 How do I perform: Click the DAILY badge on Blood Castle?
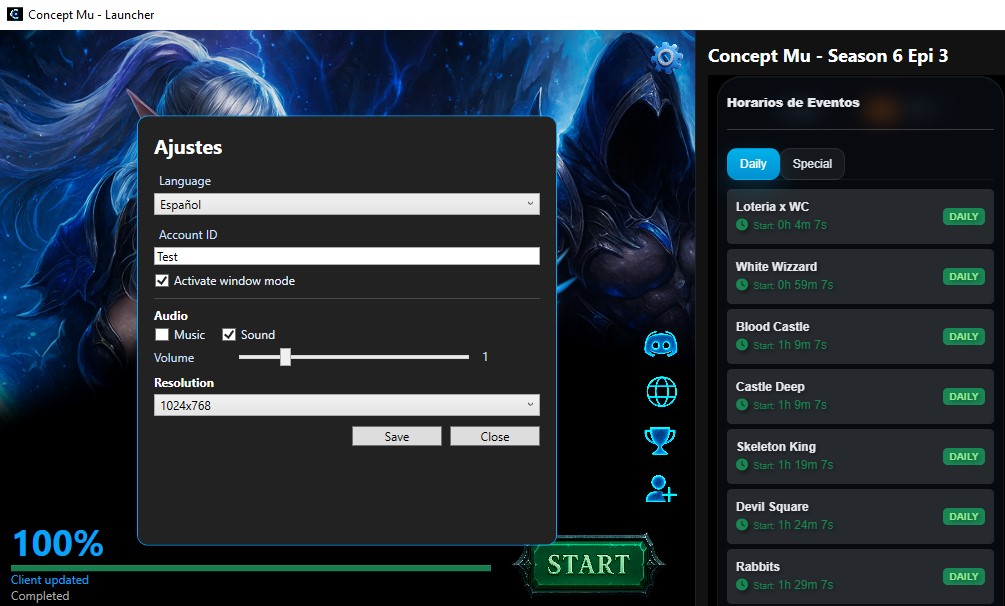click(x=962, y=336)
